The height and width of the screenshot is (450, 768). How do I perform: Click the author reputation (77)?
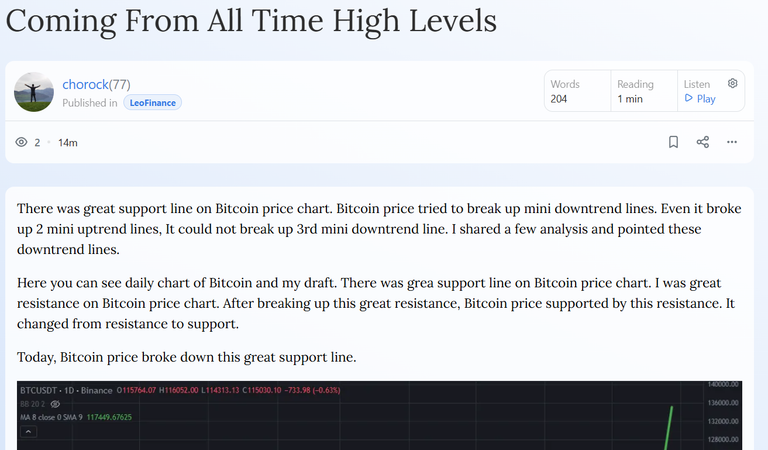(x=120, y=84)
